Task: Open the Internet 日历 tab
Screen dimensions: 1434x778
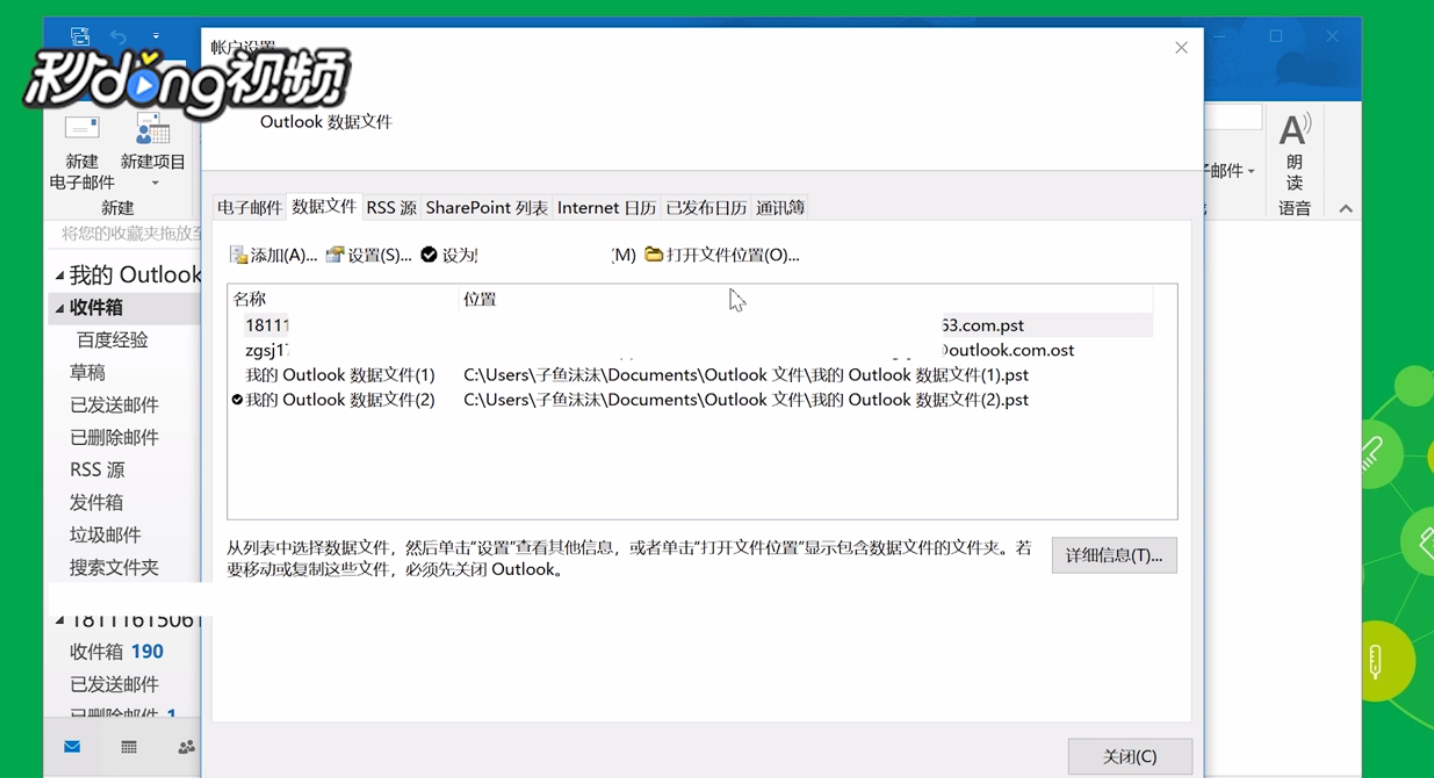Action: tap(606, 207)
